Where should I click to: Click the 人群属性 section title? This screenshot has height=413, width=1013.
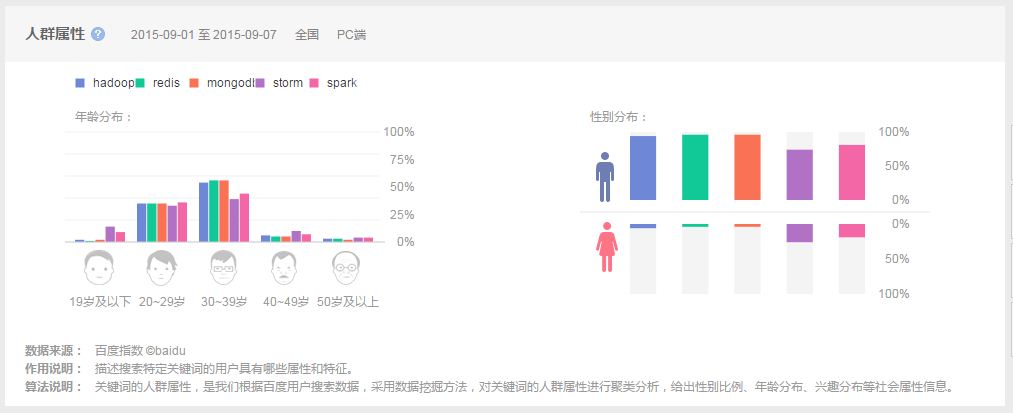55,34
